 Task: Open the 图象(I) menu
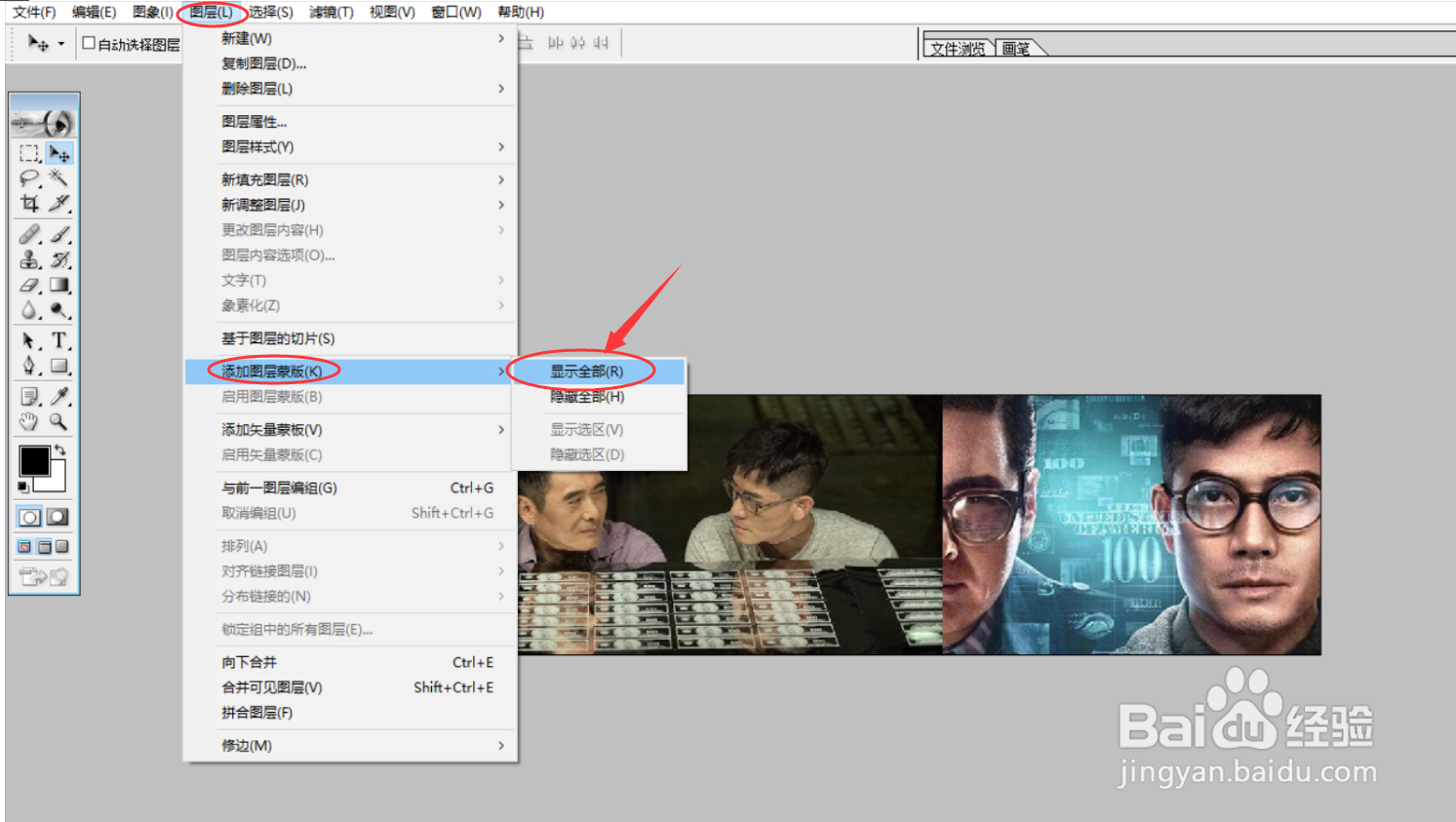152,12
